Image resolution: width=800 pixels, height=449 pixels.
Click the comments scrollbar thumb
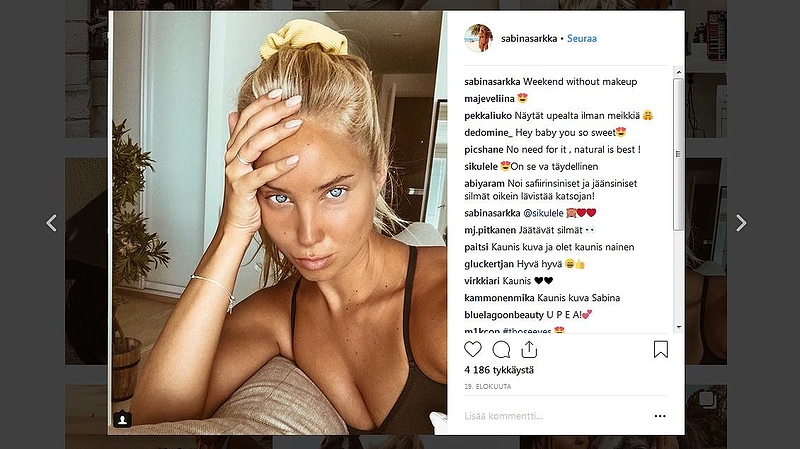click(678, 154)
